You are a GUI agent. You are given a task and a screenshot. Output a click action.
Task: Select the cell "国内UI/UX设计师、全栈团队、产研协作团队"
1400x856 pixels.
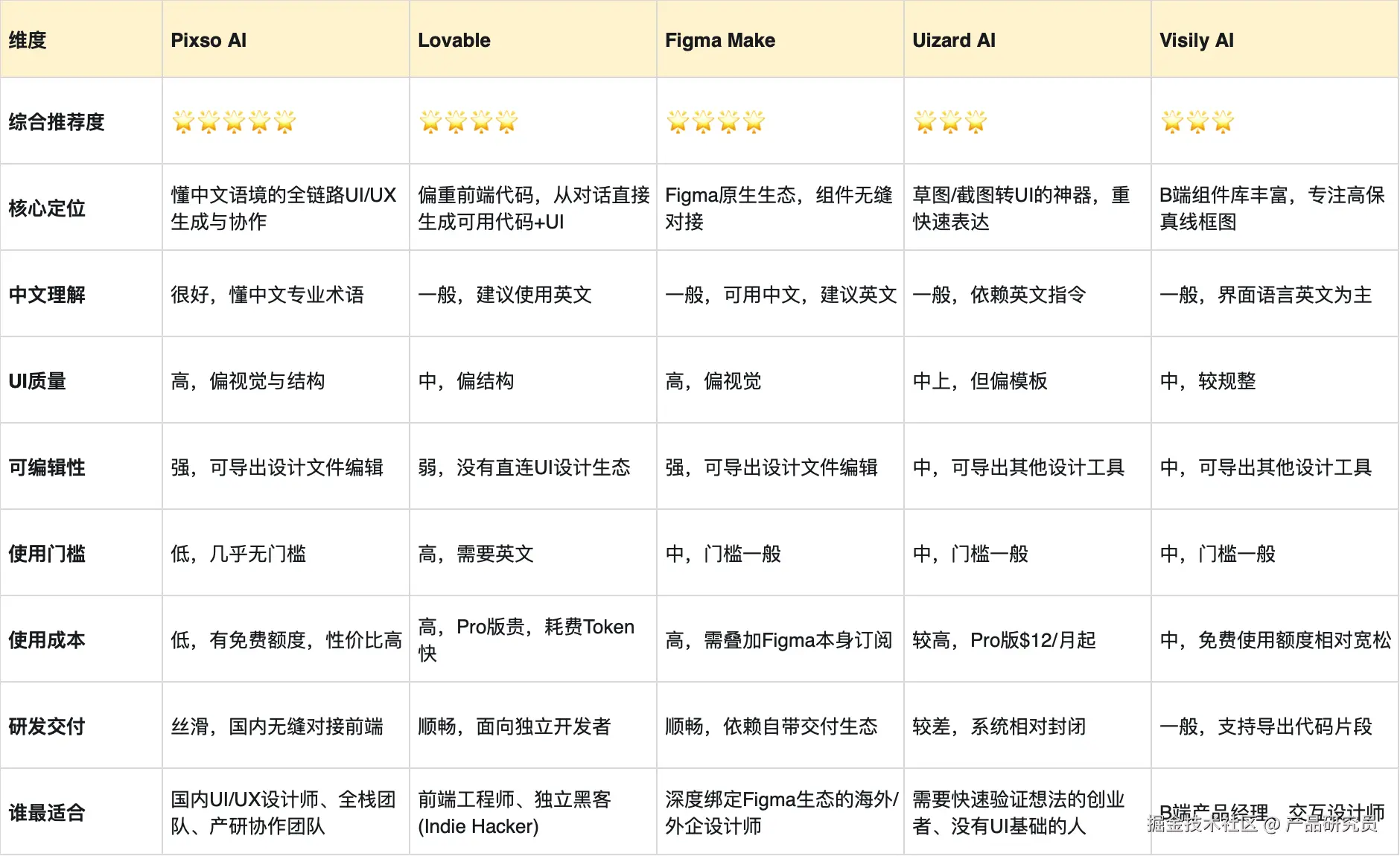click(x=286, y=812)
